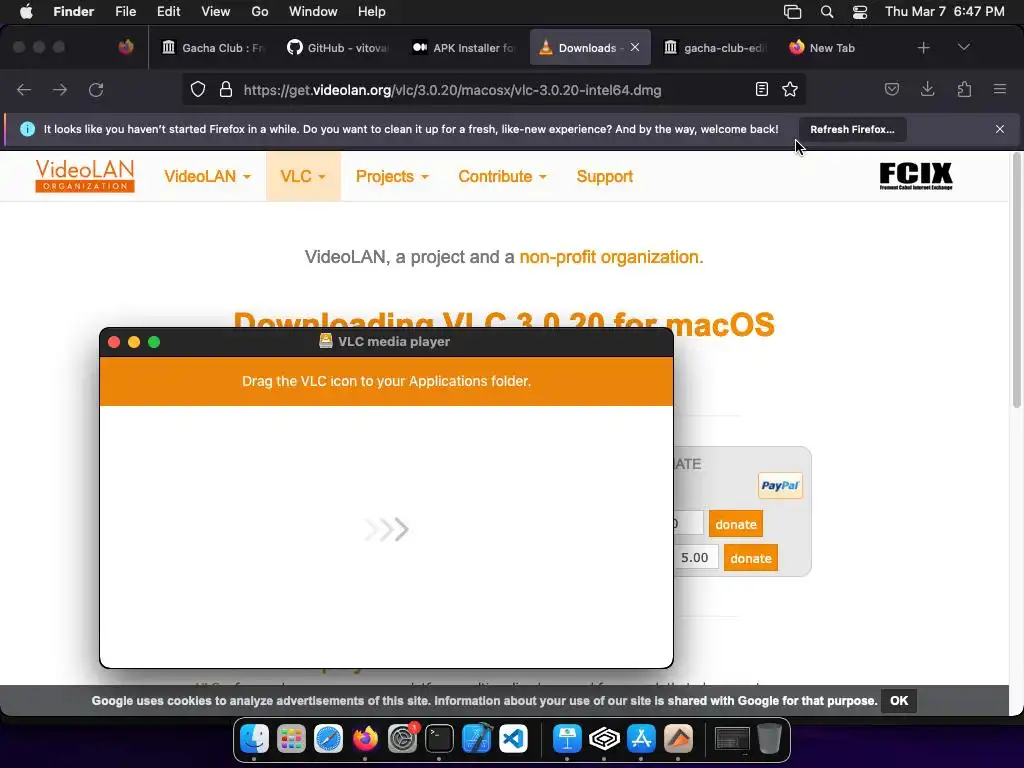Click the padlock site security icon
This screenshot has height=768, width=1024.
point(226,89)
